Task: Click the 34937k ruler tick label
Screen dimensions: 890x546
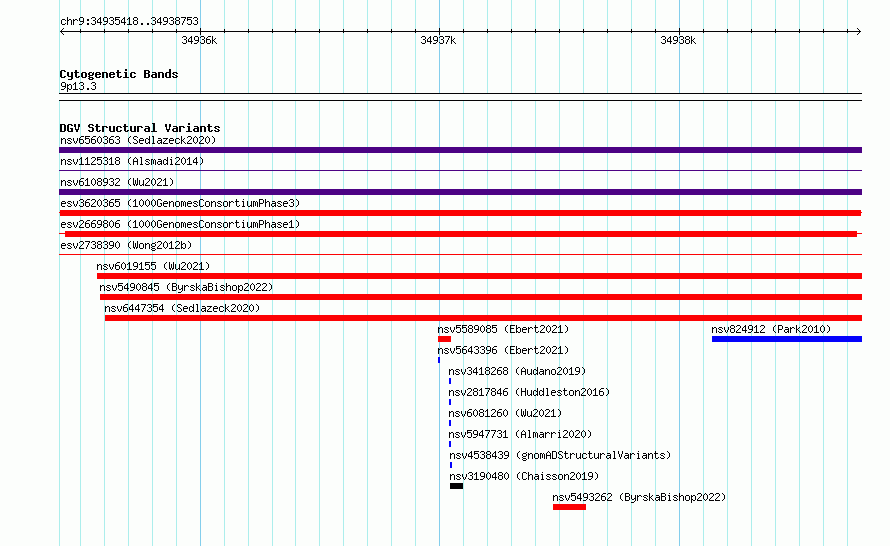Action: pyautogui.click(x=438, y=40)
